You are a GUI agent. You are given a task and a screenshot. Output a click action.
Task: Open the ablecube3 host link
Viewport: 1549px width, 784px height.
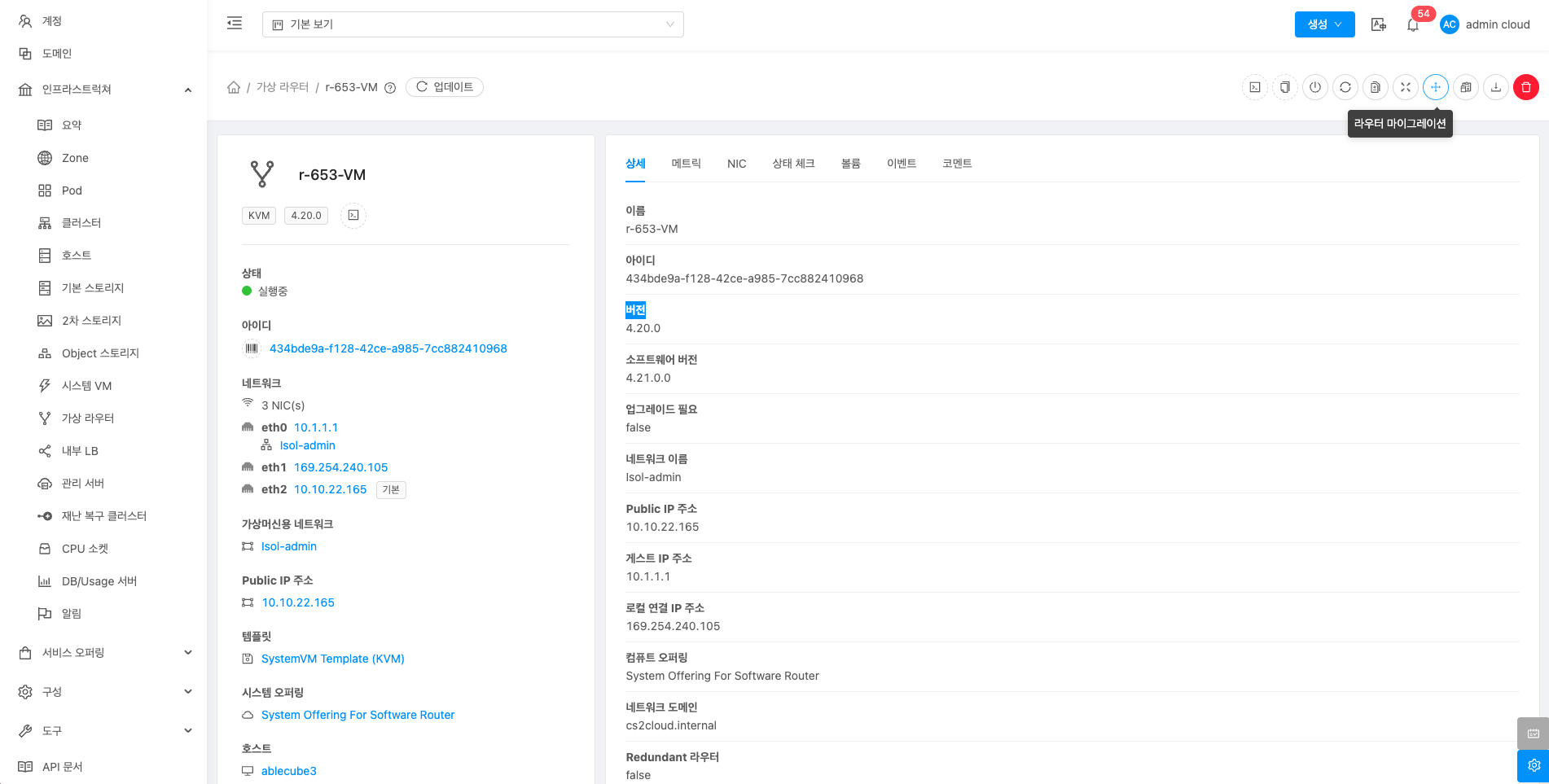point(288,771)
